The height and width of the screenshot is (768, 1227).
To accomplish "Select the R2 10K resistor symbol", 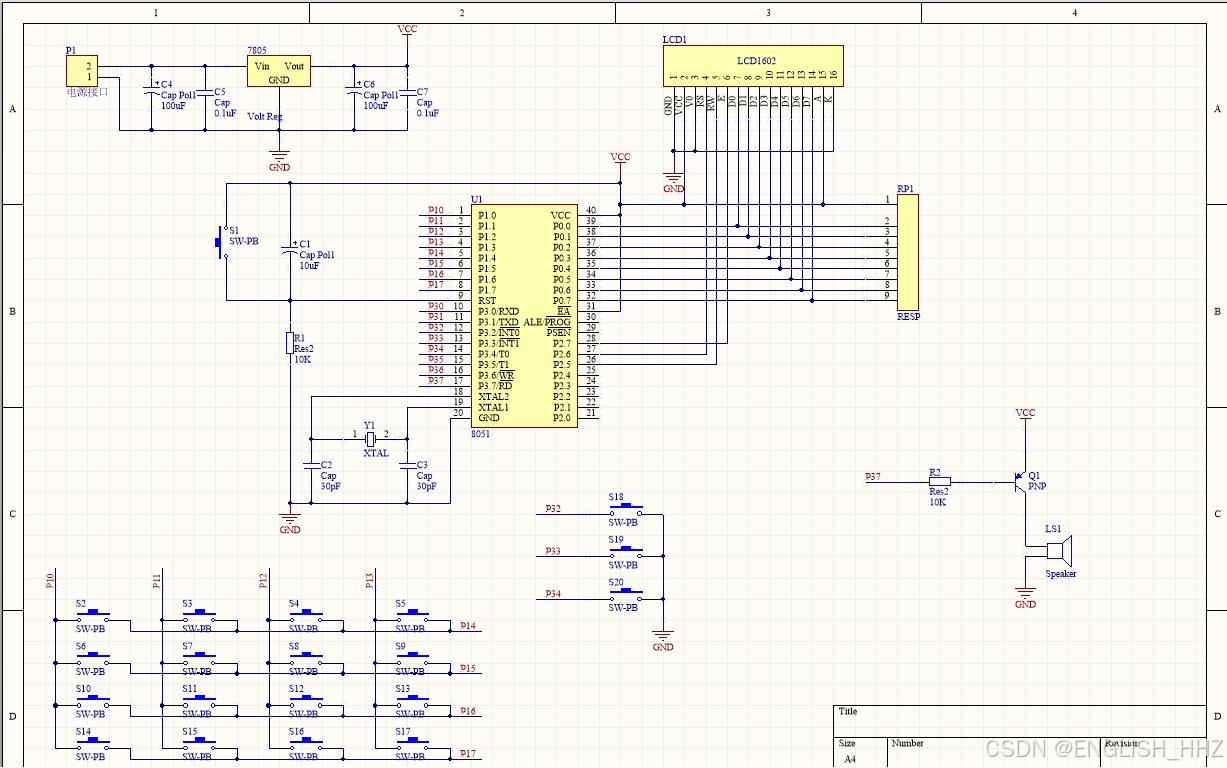I will click(939, 482).
